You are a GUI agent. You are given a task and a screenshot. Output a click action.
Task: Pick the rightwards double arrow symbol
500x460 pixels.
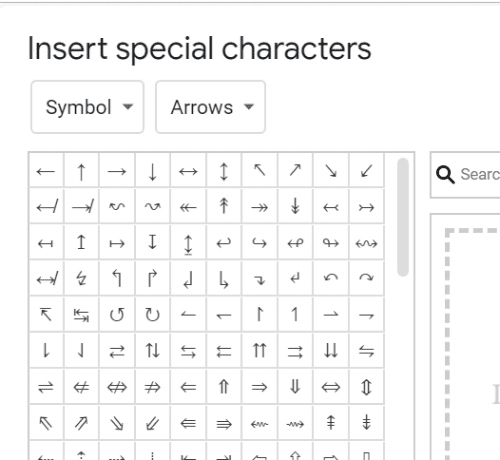pyautogui.click(x=259, y=387)
